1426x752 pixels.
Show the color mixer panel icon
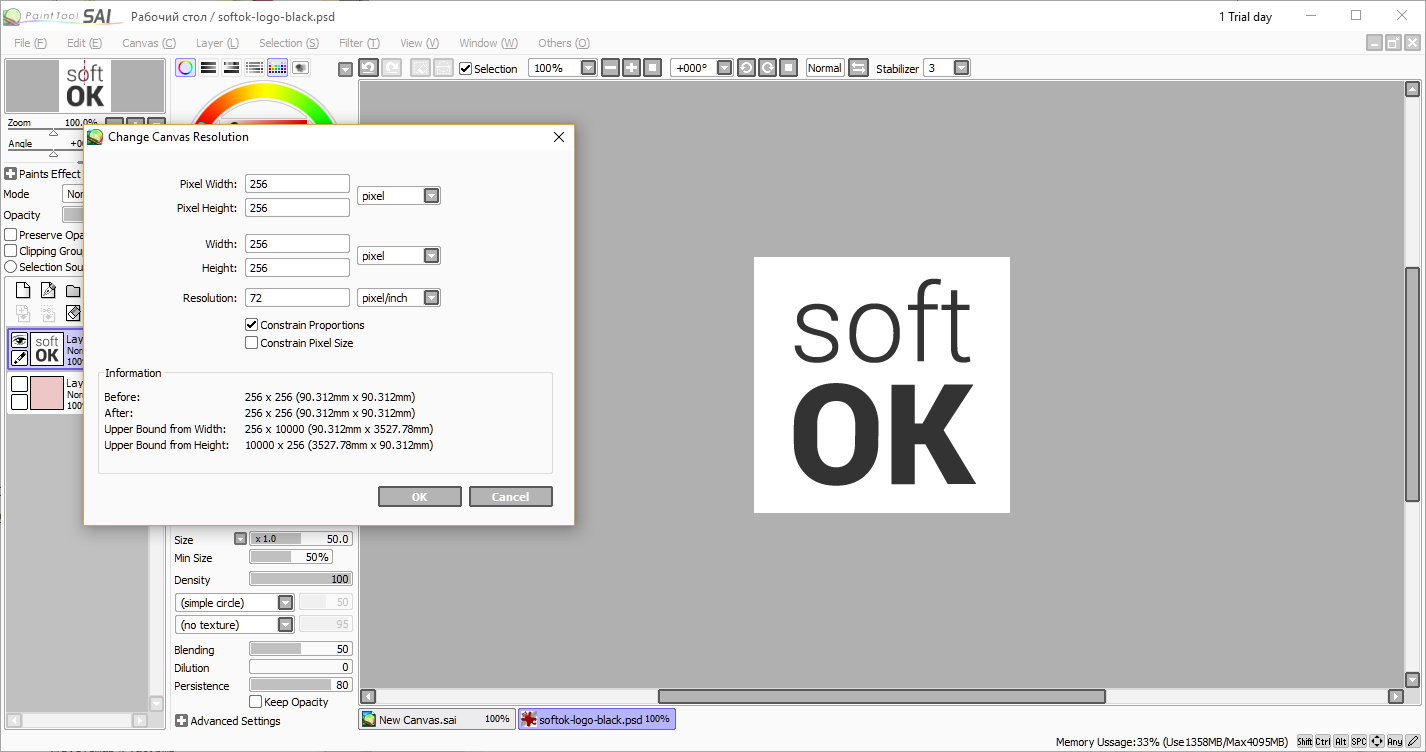[x=254, y=68]
